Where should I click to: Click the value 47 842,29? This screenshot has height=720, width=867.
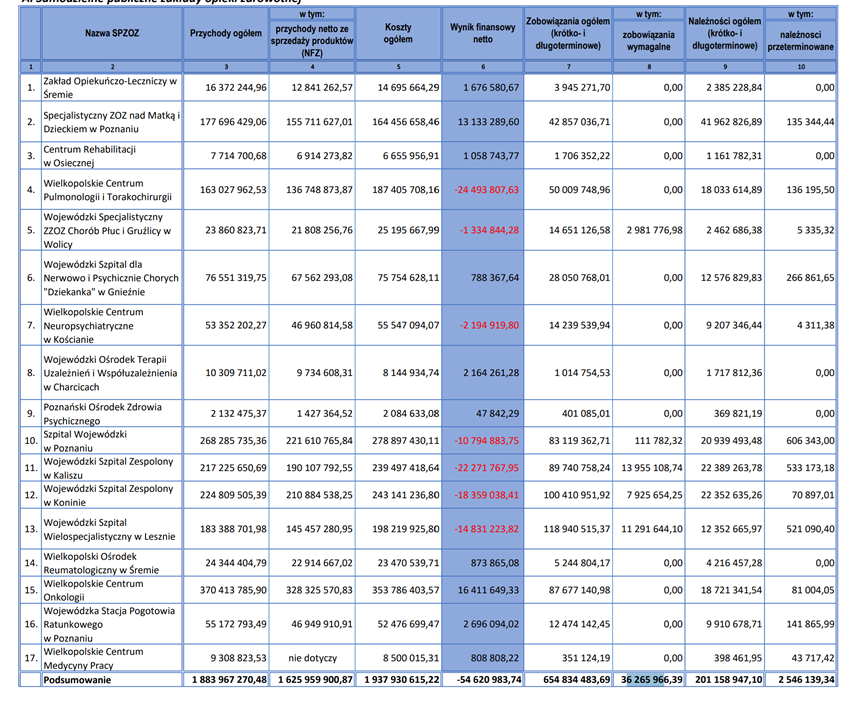497,414
